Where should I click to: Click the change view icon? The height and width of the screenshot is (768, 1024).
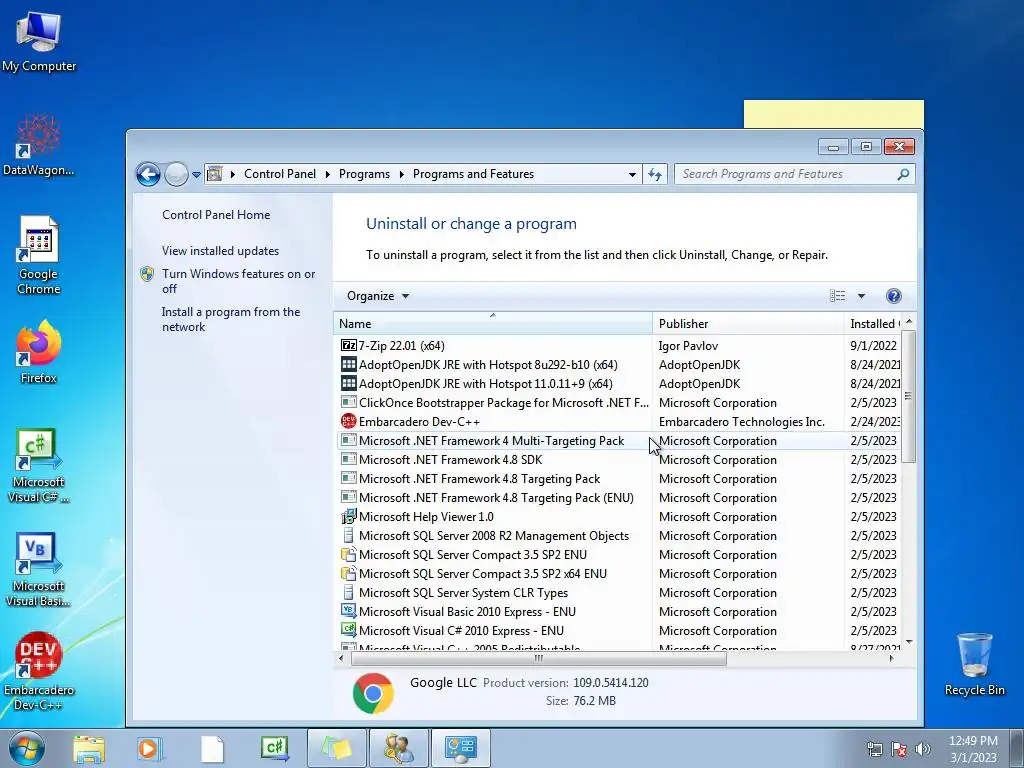click(x=837, y=296)
